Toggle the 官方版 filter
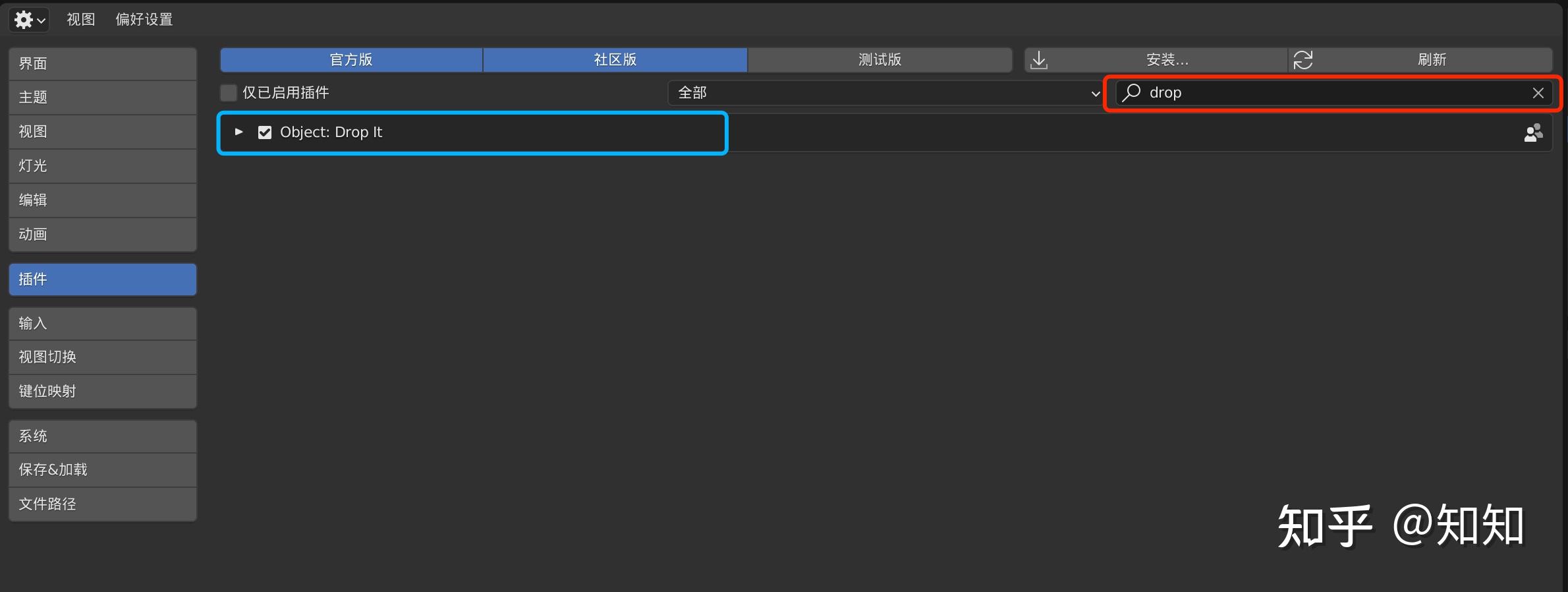 [x=351, y=59]
